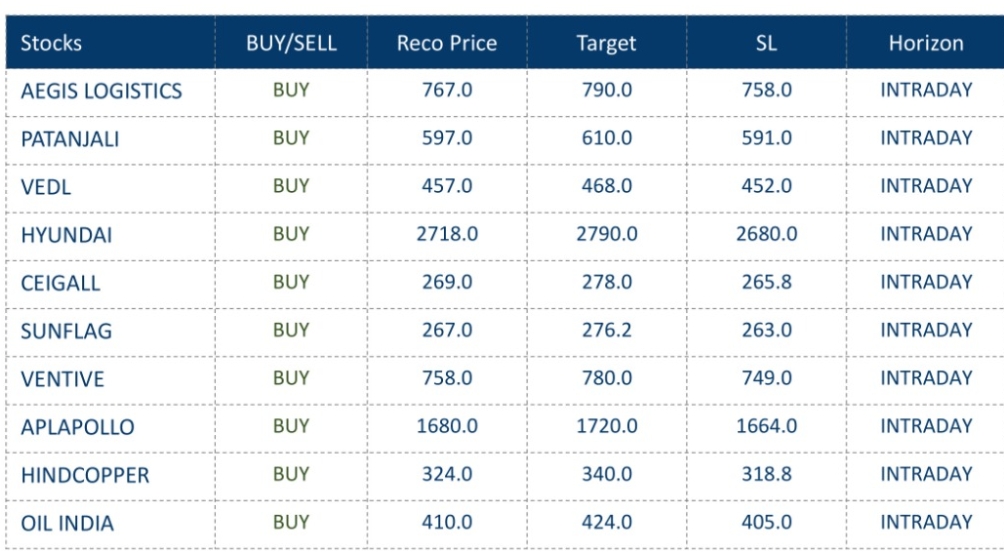This screenshot has height=560, width=1004.
Task: Select CEIGALL in the Stocks column
Action: click(60, 283)
